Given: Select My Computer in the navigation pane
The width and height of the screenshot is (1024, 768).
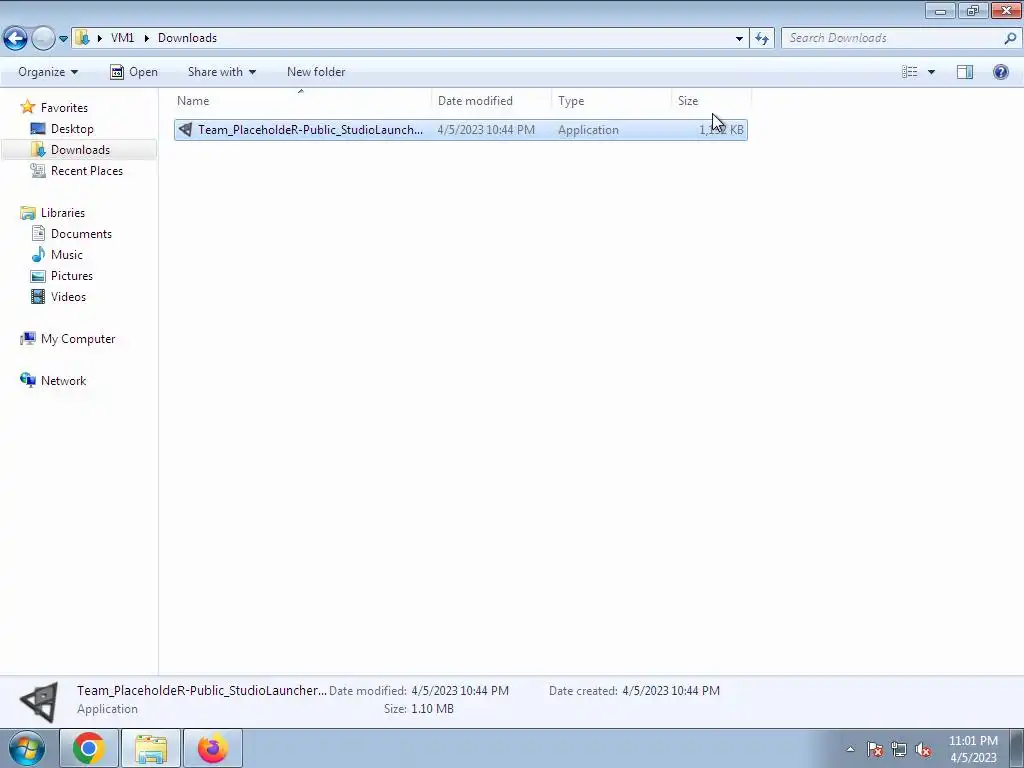Looking at the screenshot, I should (x=78, y=339).
